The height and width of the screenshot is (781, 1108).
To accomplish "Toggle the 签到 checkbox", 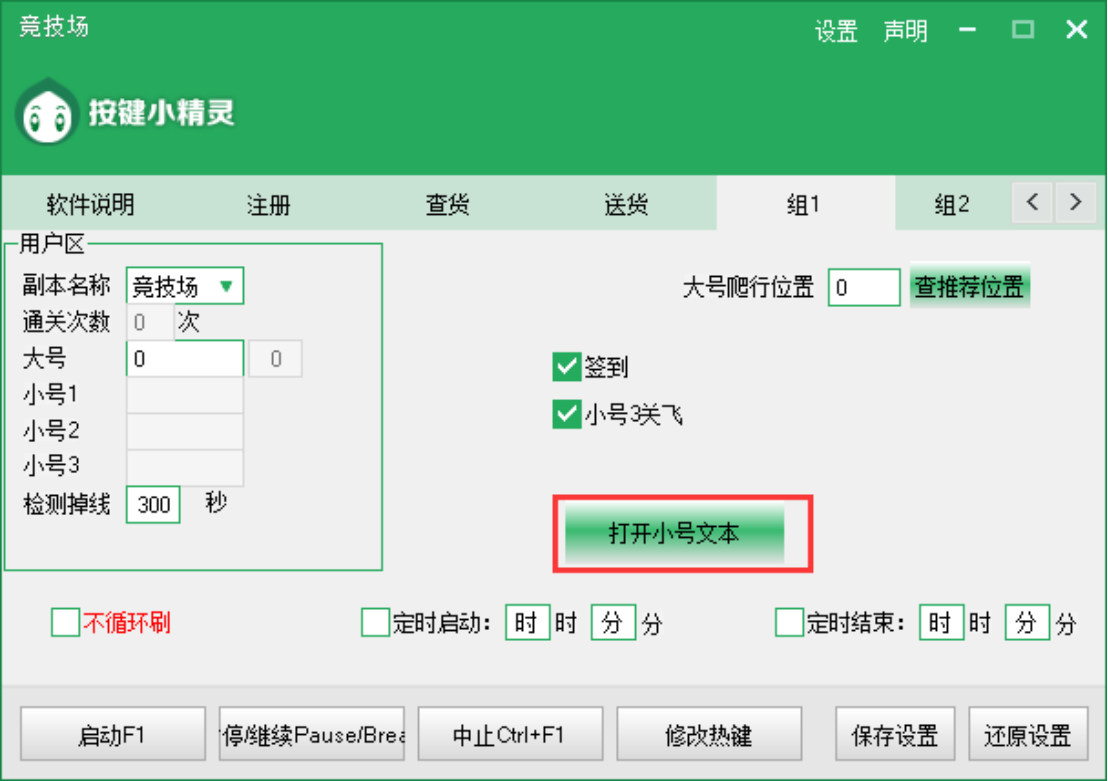I will [566, 367].
